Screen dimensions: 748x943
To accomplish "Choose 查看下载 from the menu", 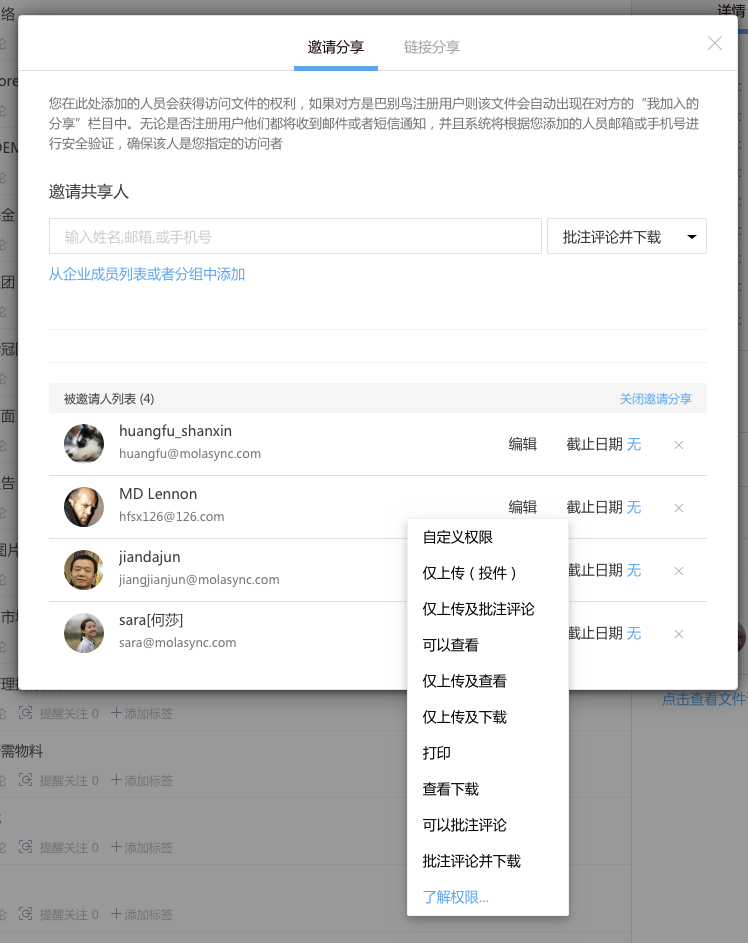I will (488, 789).
